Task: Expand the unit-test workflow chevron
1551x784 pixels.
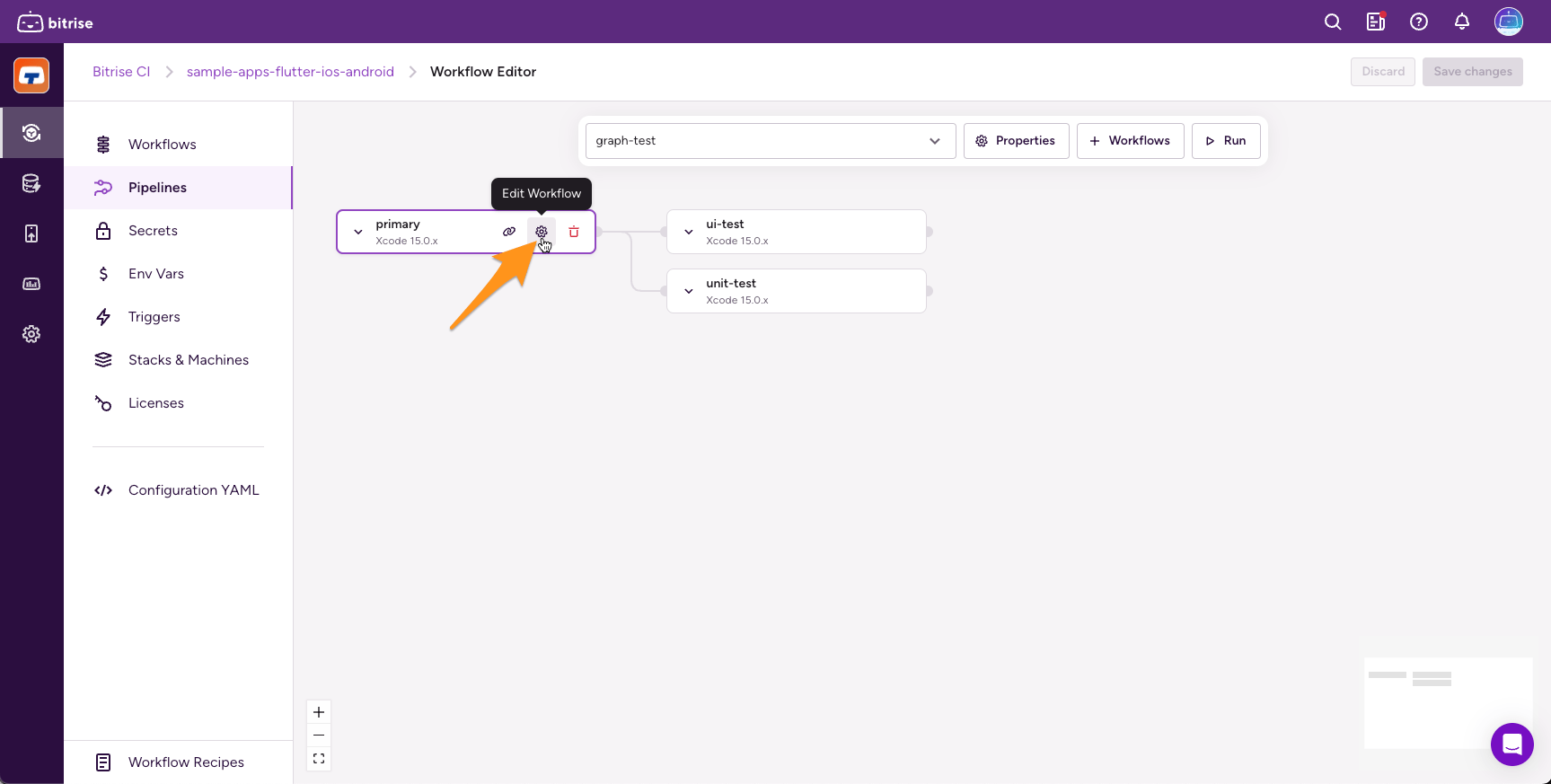Action: [x=689, y=291]
